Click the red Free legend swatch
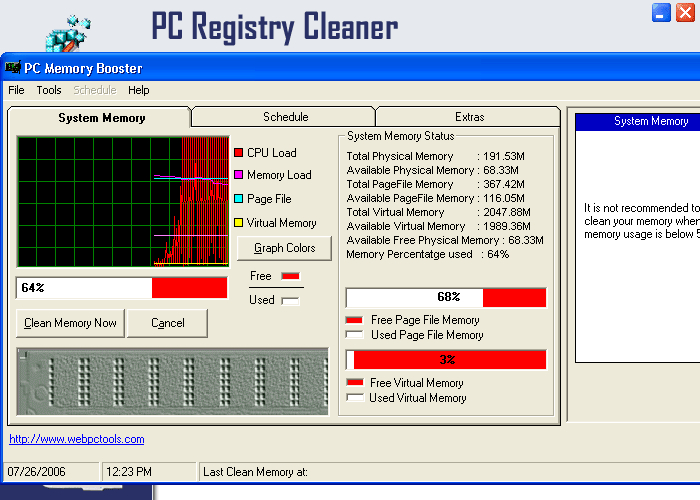Viewport: 700px width, 500px height. pyautogui.click(x=290, y=276)
